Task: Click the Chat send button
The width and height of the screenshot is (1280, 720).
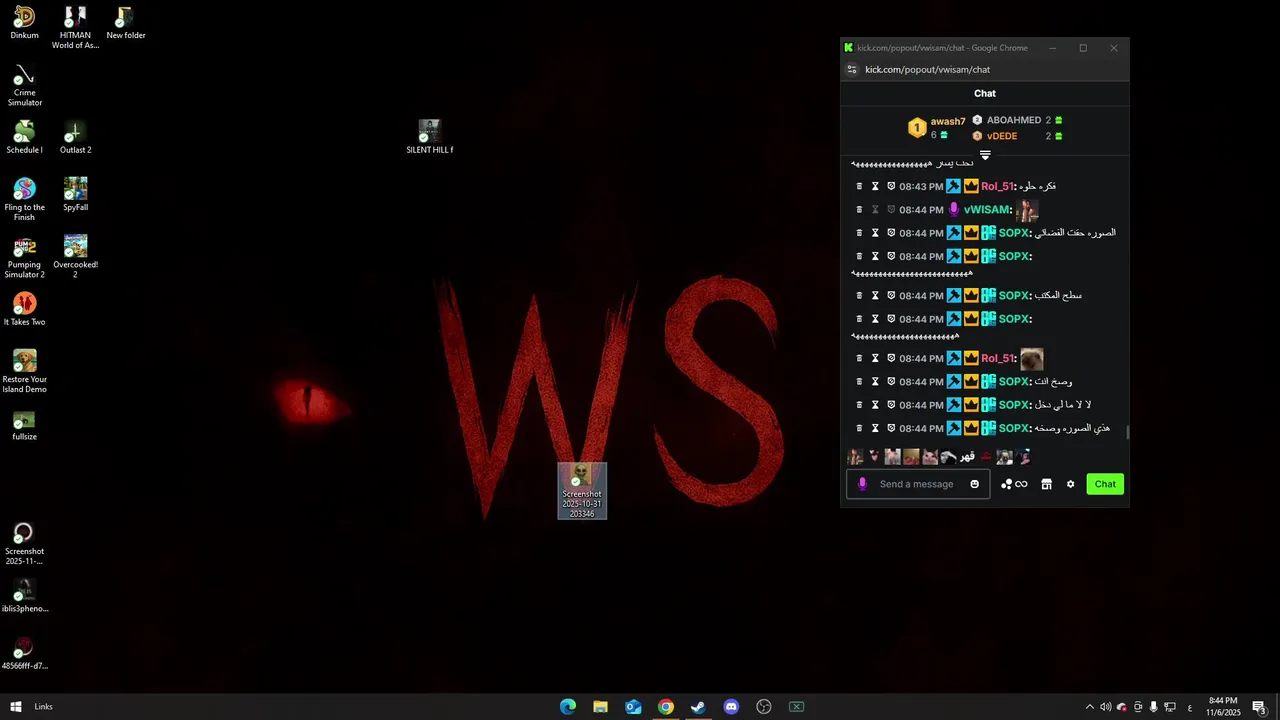Action: 1105,484
